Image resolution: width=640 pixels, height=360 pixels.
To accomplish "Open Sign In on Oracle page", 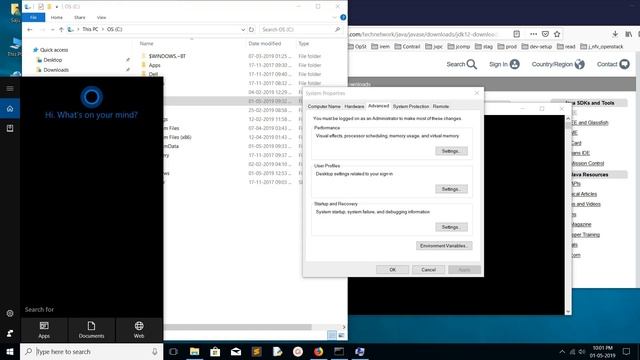I will coord(504,64).
